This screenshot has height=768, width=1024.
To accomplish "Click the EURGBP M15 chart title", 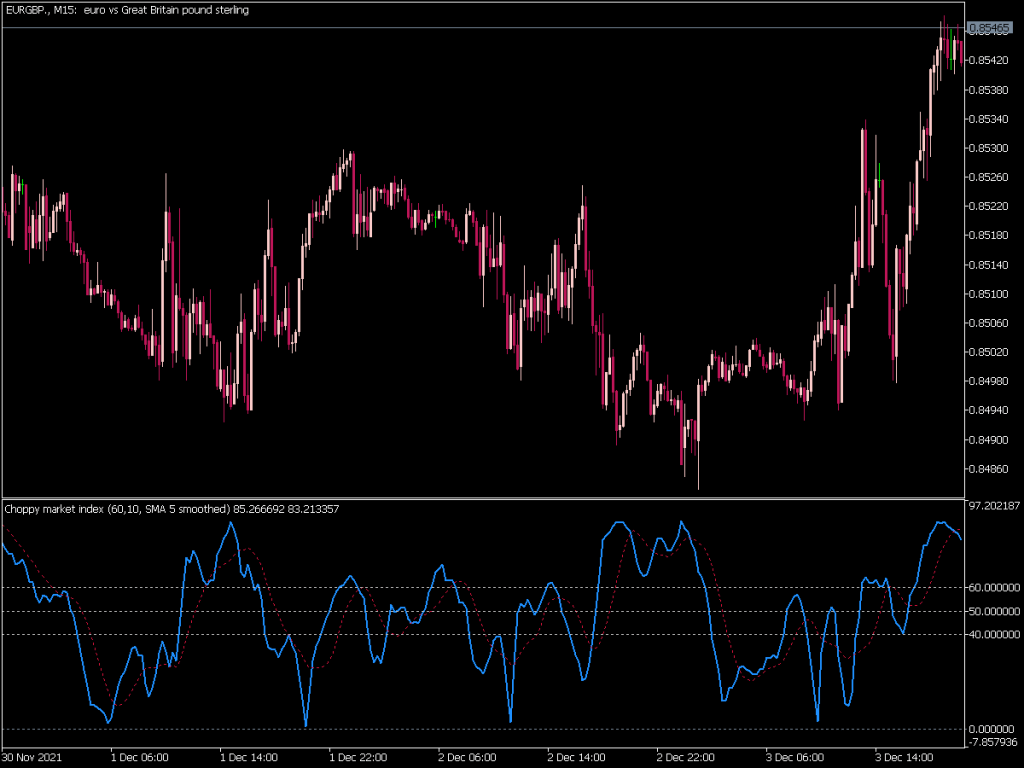I will click(128, 11).
